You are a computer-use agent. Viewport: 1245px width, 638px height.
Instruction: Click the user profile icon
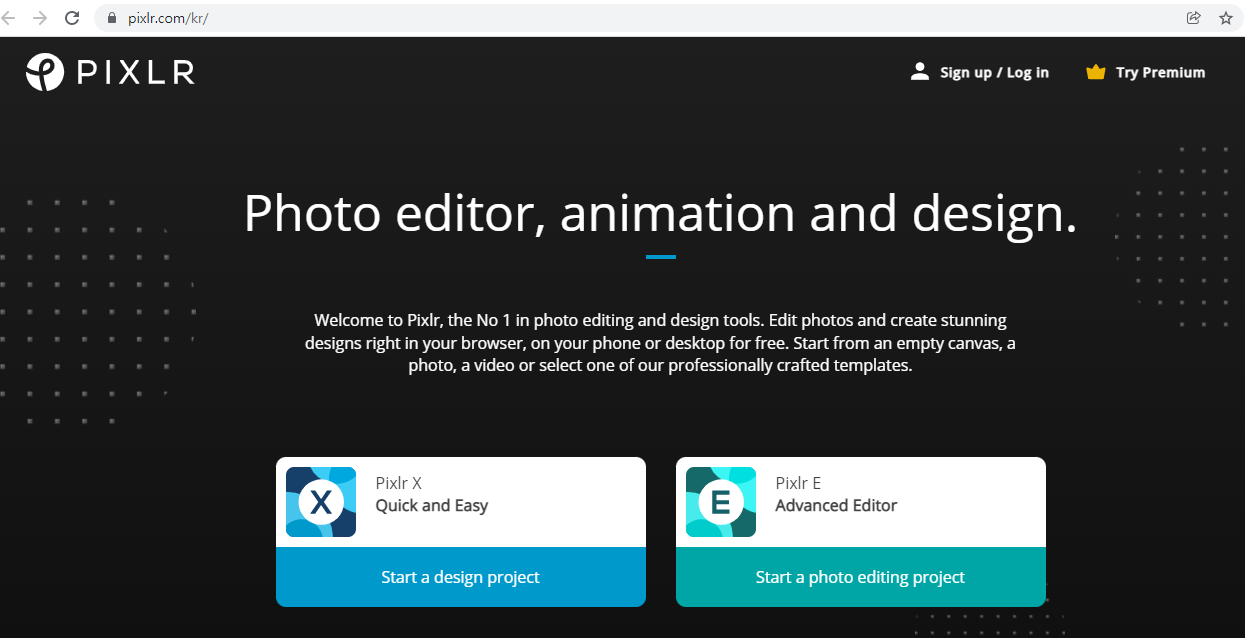click(x=920, y=72)
